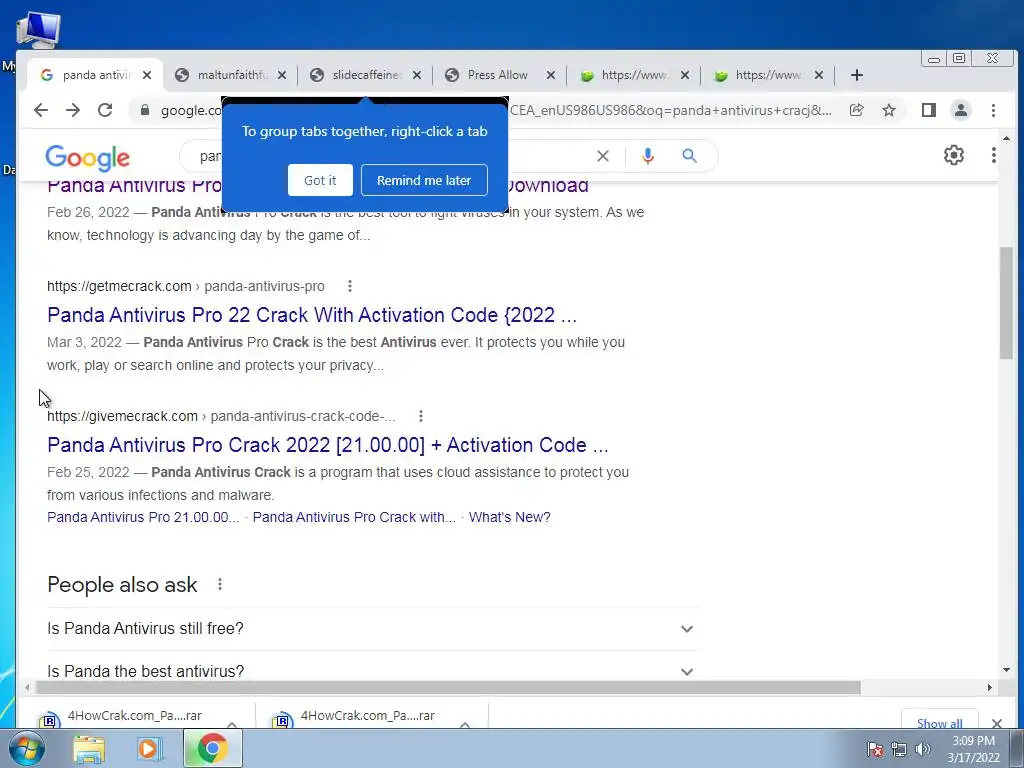Open People also ask options dots

tap(220, 584)
